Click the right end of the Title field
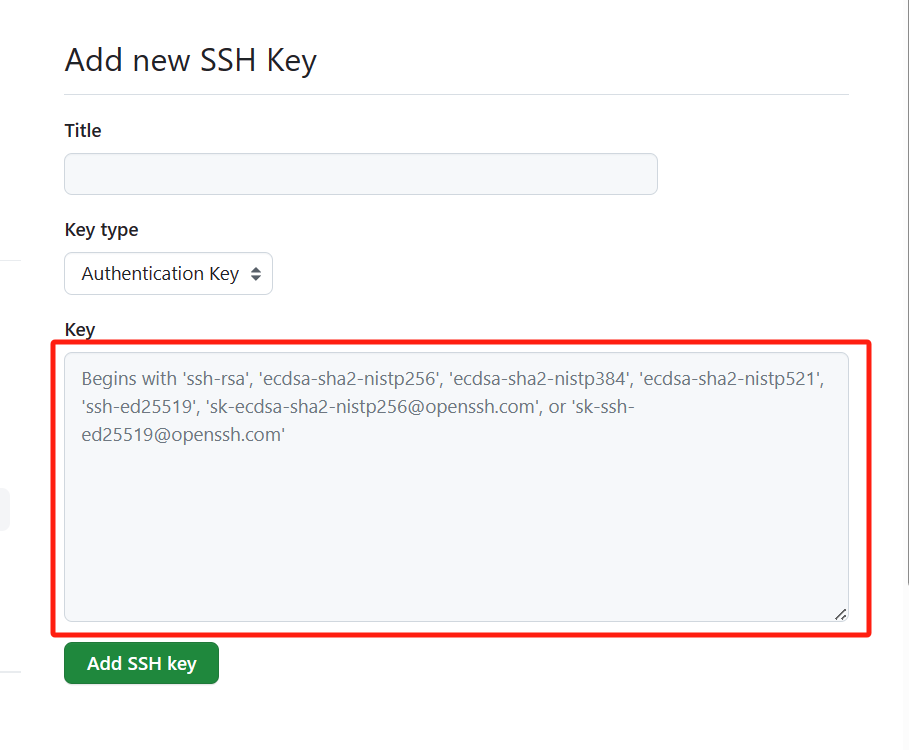Viewport: 909px width, 750px height. tap(640, 174)
